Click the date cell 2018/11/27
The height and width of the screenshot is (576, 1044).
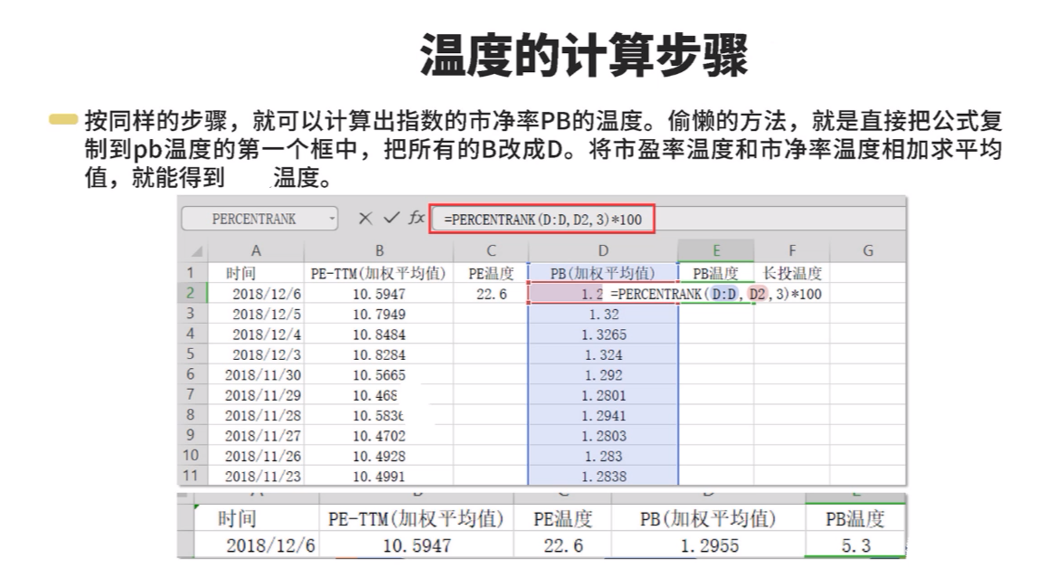(256, 435)
